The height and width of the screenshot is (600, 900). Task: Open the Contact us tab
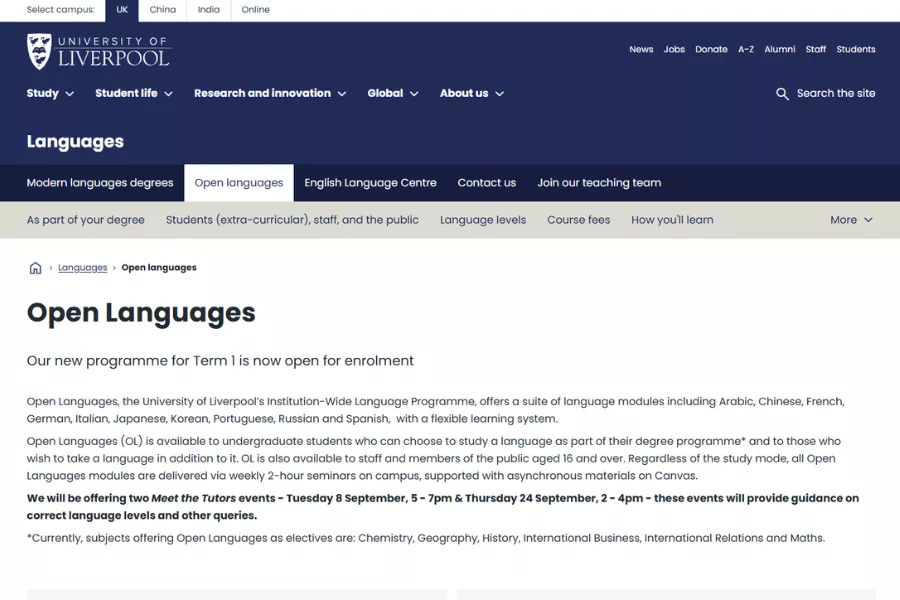(487, 183)
